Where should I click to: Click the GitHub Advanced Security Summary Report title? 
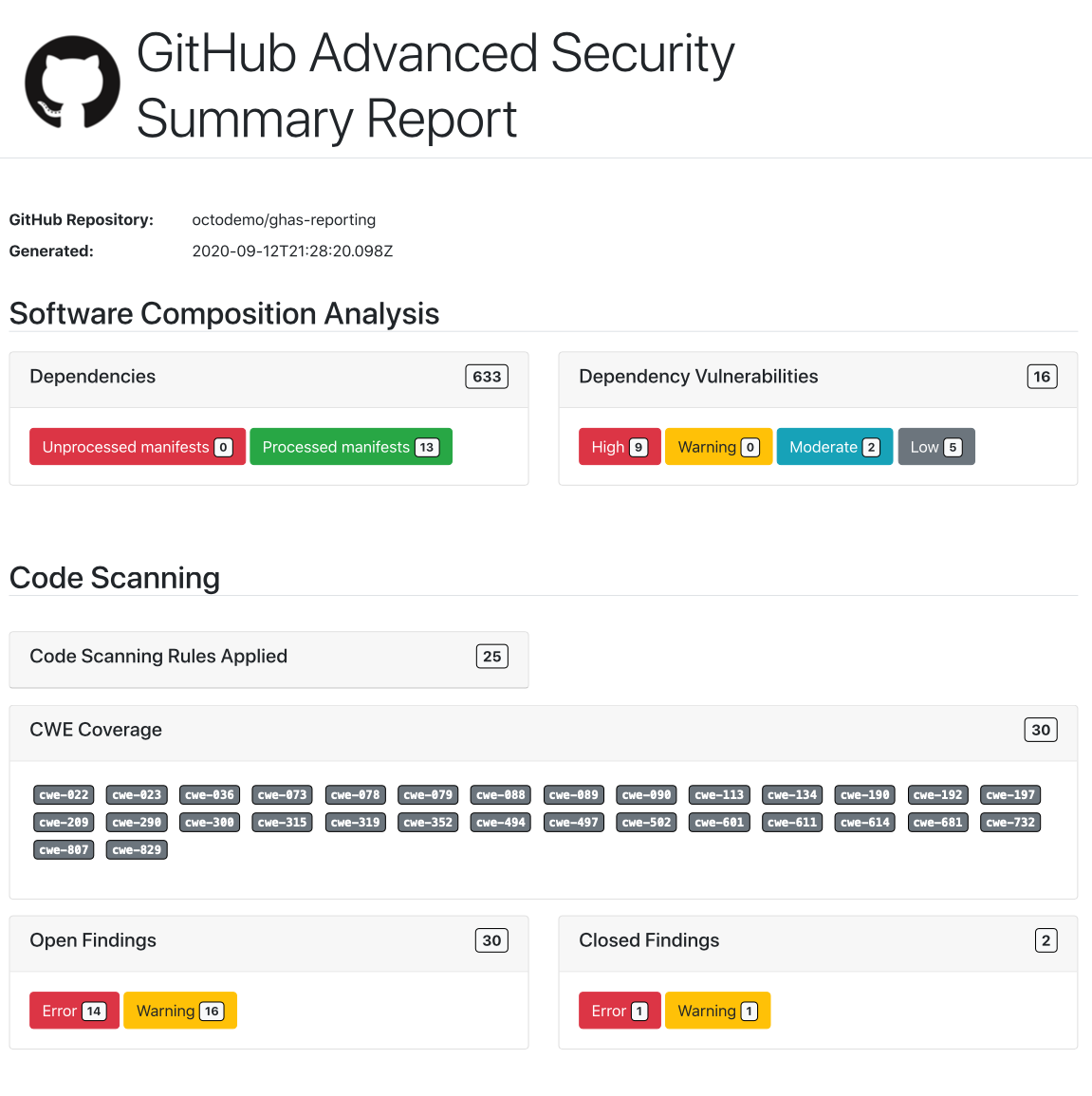click(x=435, y=85)
